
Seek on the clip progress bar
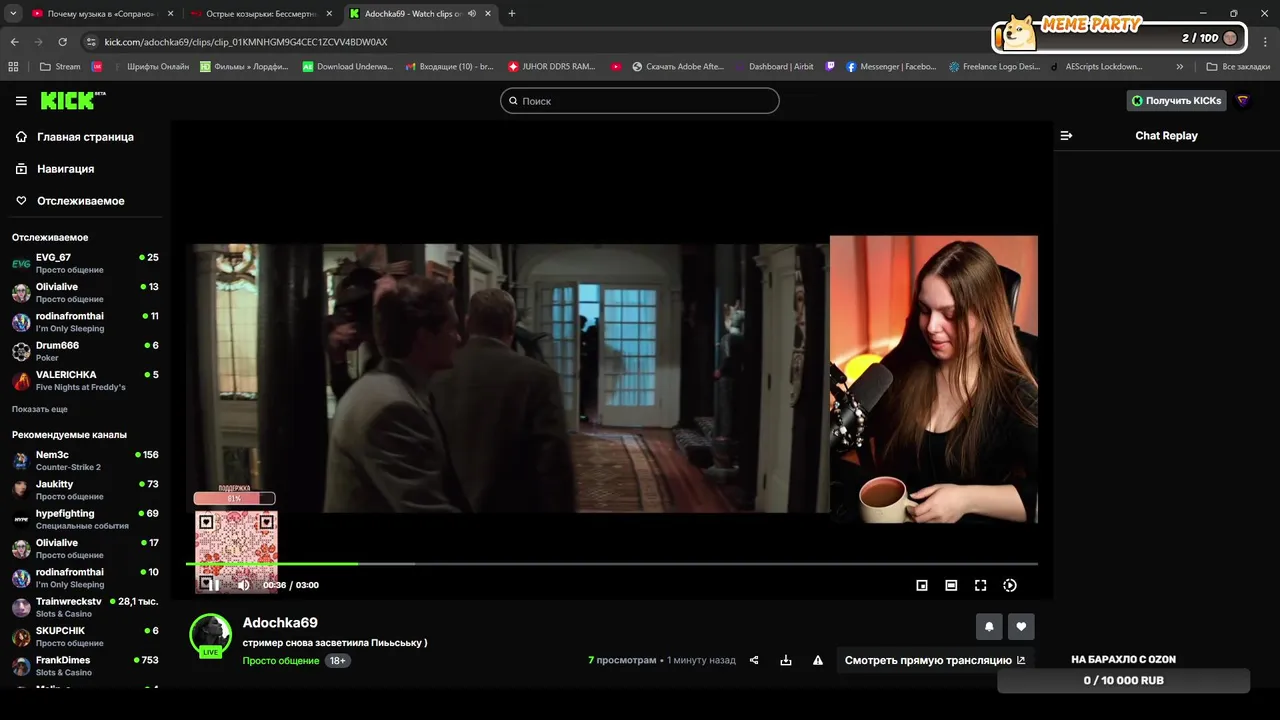pyautogui.click(x=611, y=564)
